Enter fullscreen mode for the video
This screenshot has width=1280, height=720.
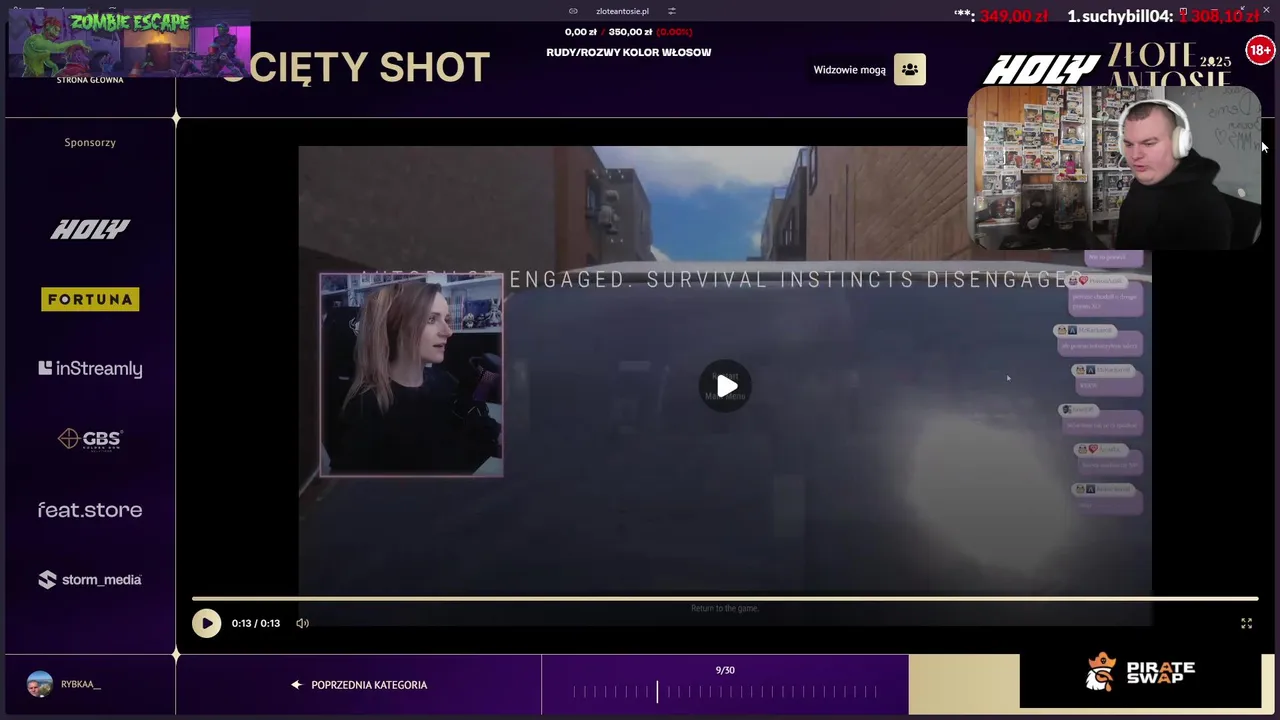point(1246,623)
